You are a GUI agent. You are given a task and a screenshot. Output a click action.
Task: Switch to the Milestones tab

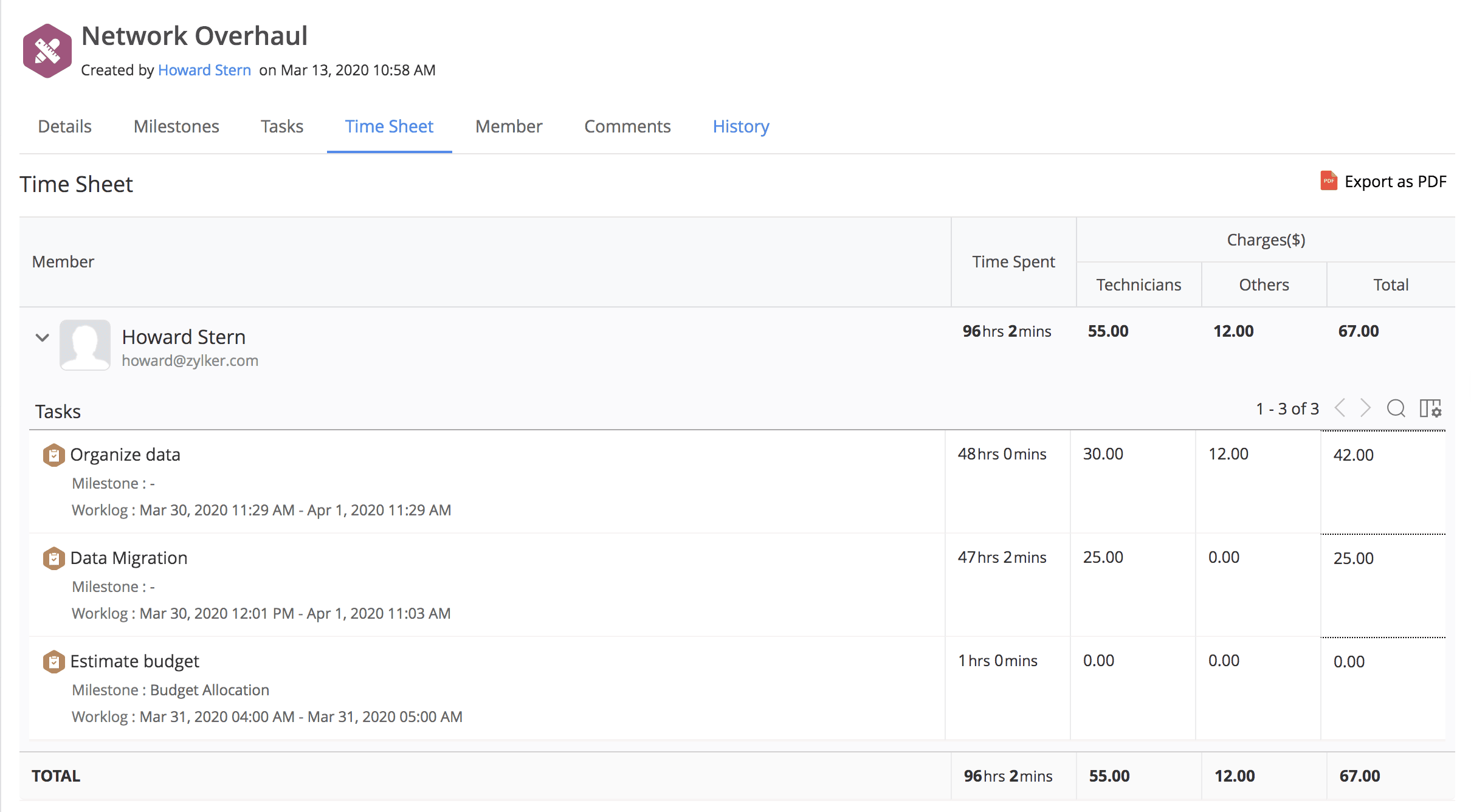click(x=176, y=126)
